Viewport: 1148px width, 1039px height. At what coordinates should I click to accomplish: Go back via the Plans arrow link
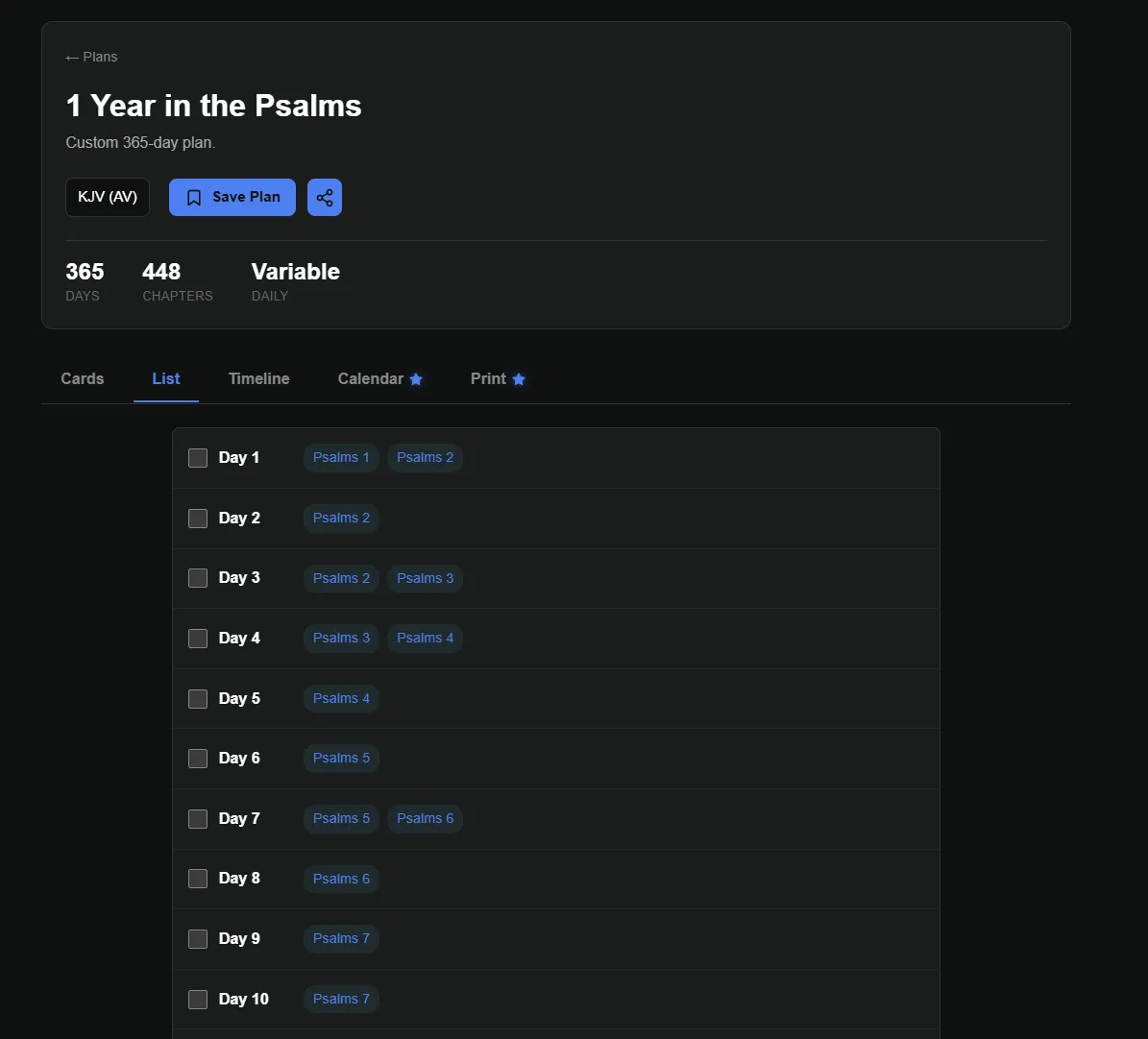pos(91,57)
